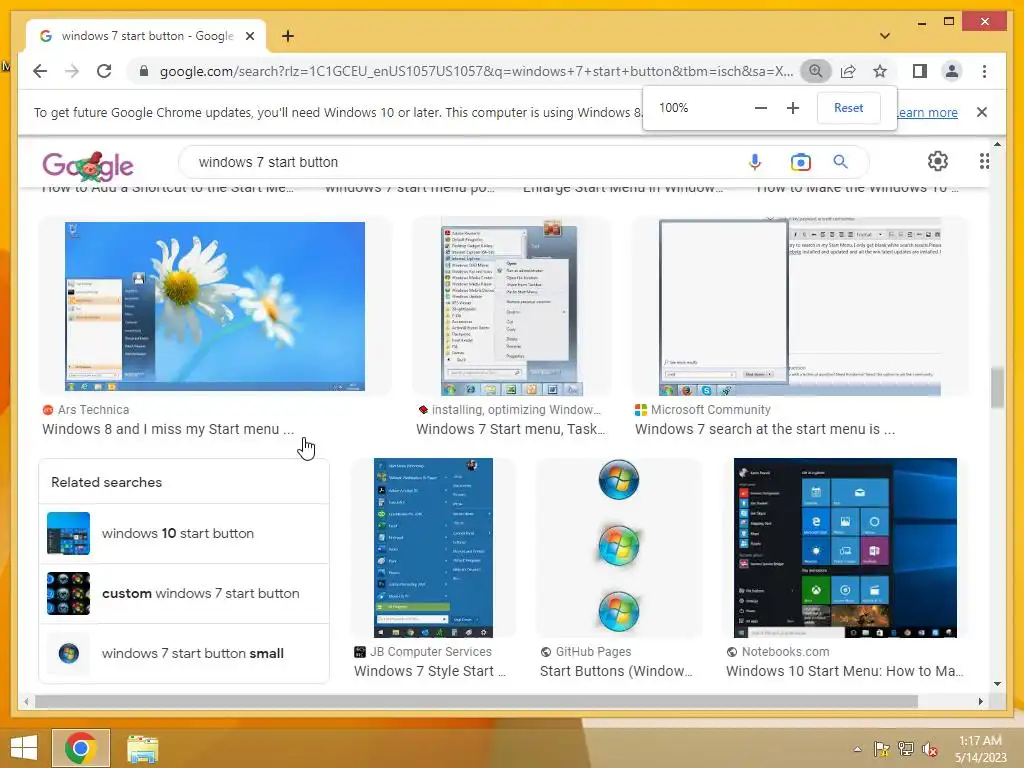Click the forward navigation arrow
Screen dimensions: 1024x768
pos(72,71)
